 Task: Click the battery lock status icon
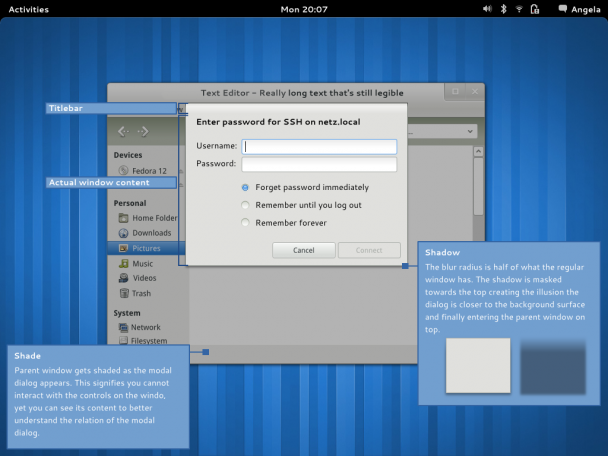[535, 9]
